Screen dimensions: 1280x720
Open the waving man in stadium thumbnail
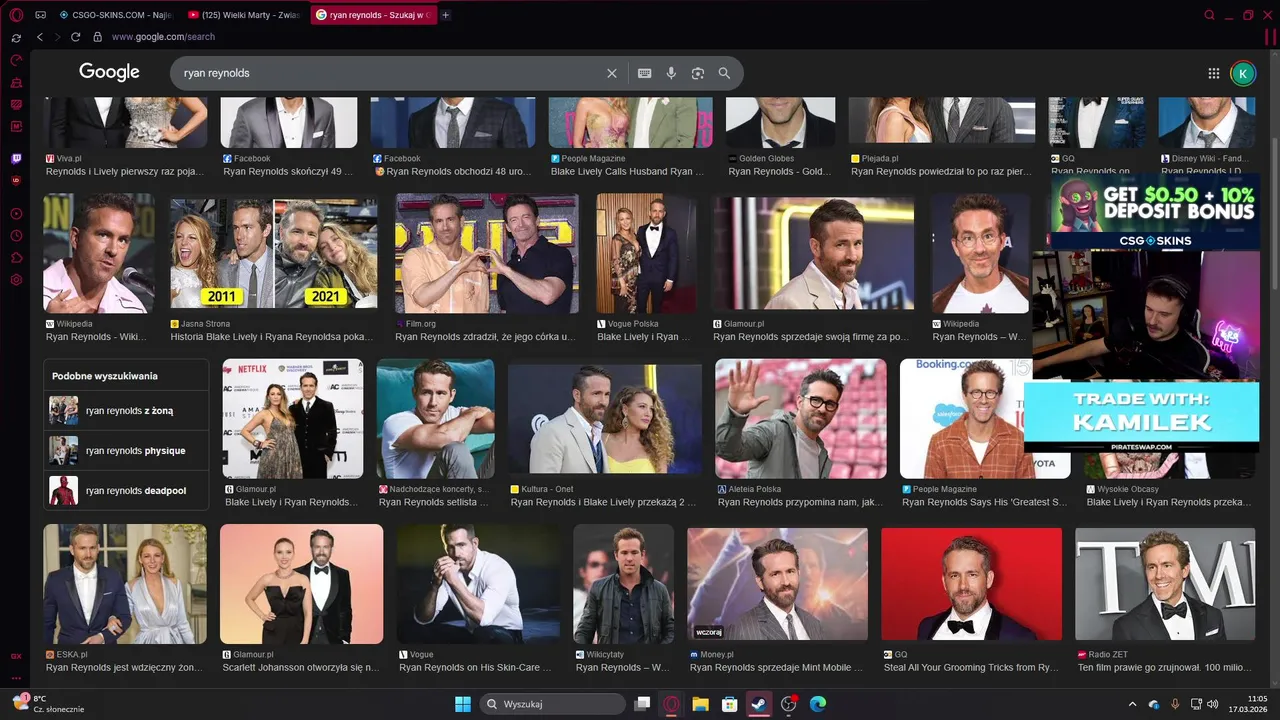tap(801, 419)
